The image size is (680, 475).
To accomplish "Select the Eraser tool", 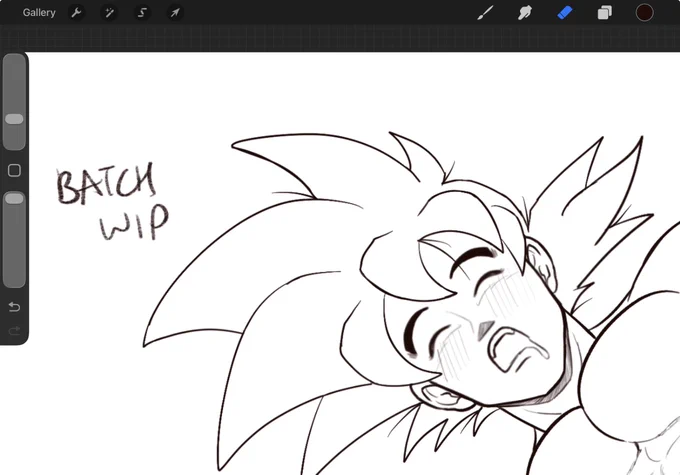I will tap(565, 13).
